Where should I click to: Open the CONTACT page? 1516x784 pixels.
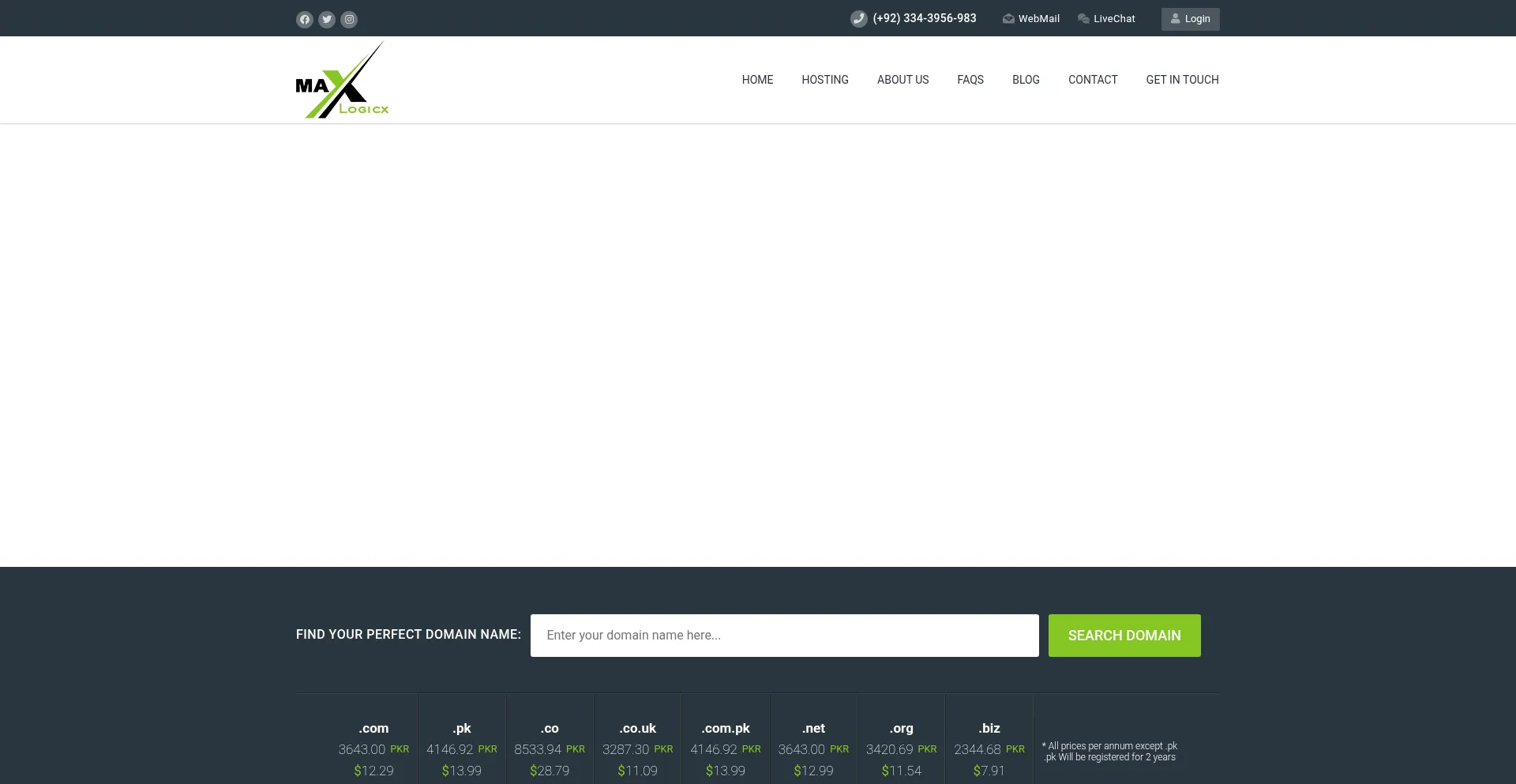point(1093,80)
